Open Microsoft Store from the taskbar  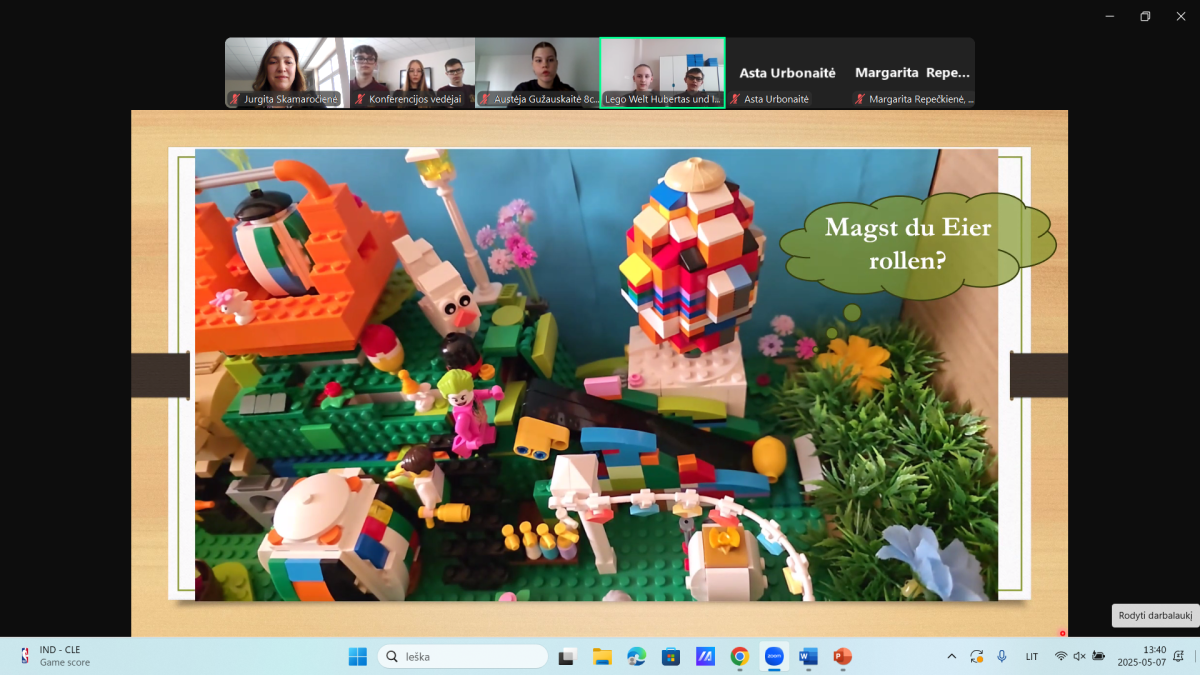[x=671, y=657]
